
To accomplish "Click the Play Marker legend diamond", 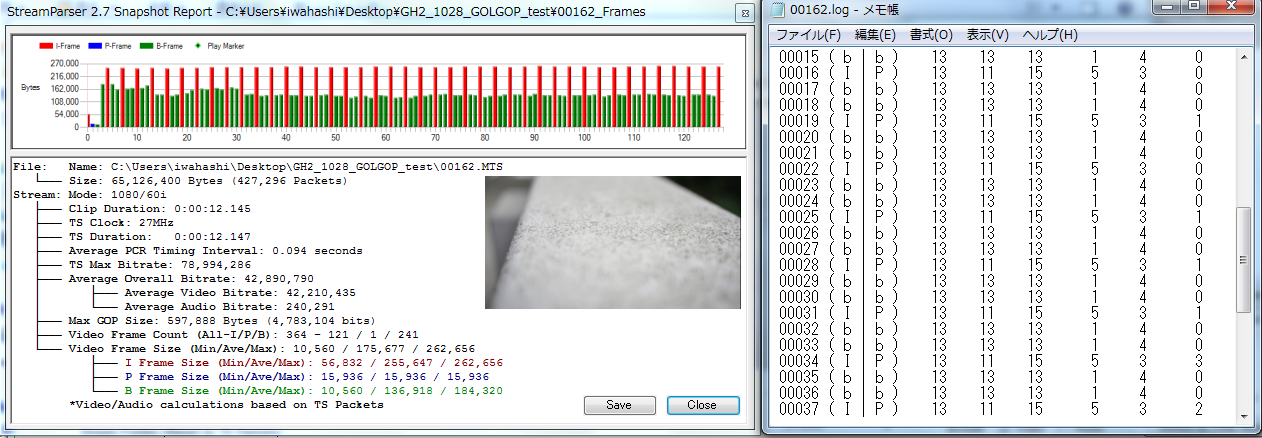I will click(x=197, y=46).
